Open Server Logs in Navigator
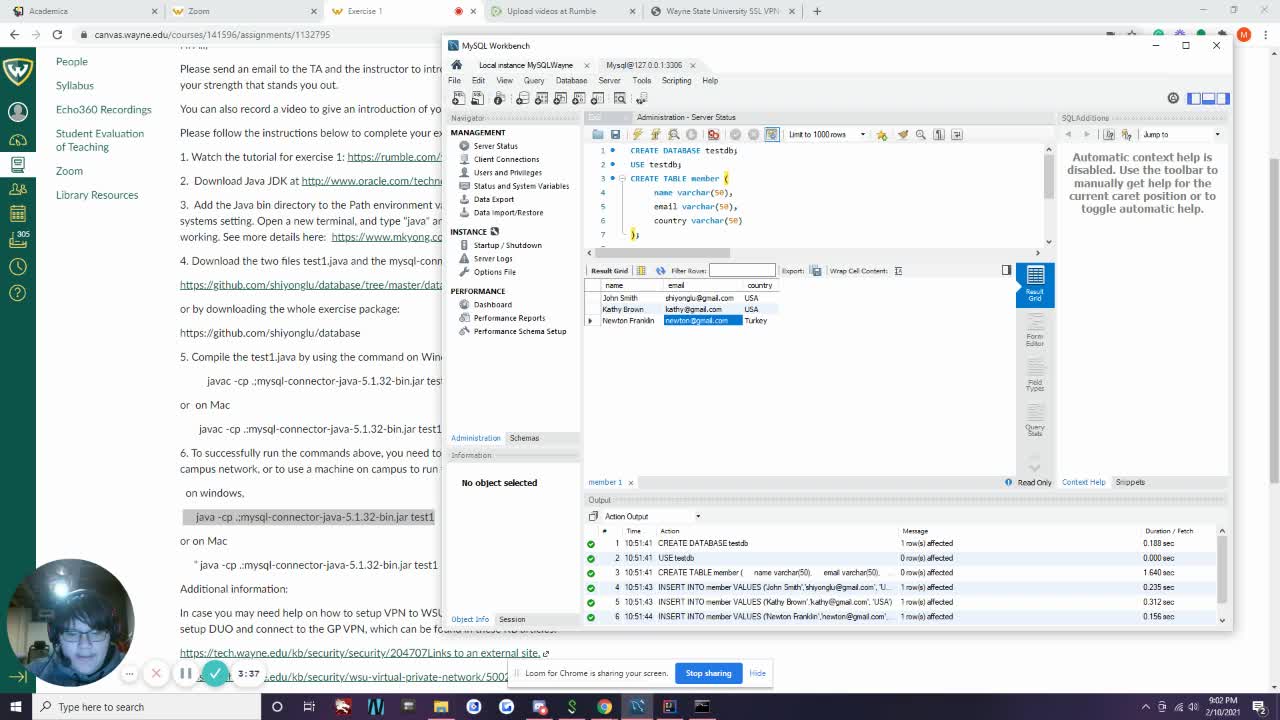 click(x=492, y=258)
